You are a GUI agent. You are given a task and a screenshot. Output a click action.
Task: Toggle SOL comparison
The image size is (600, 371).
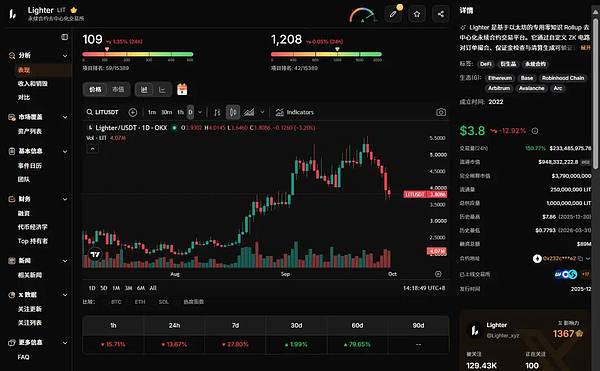click(x=163, y=302)
